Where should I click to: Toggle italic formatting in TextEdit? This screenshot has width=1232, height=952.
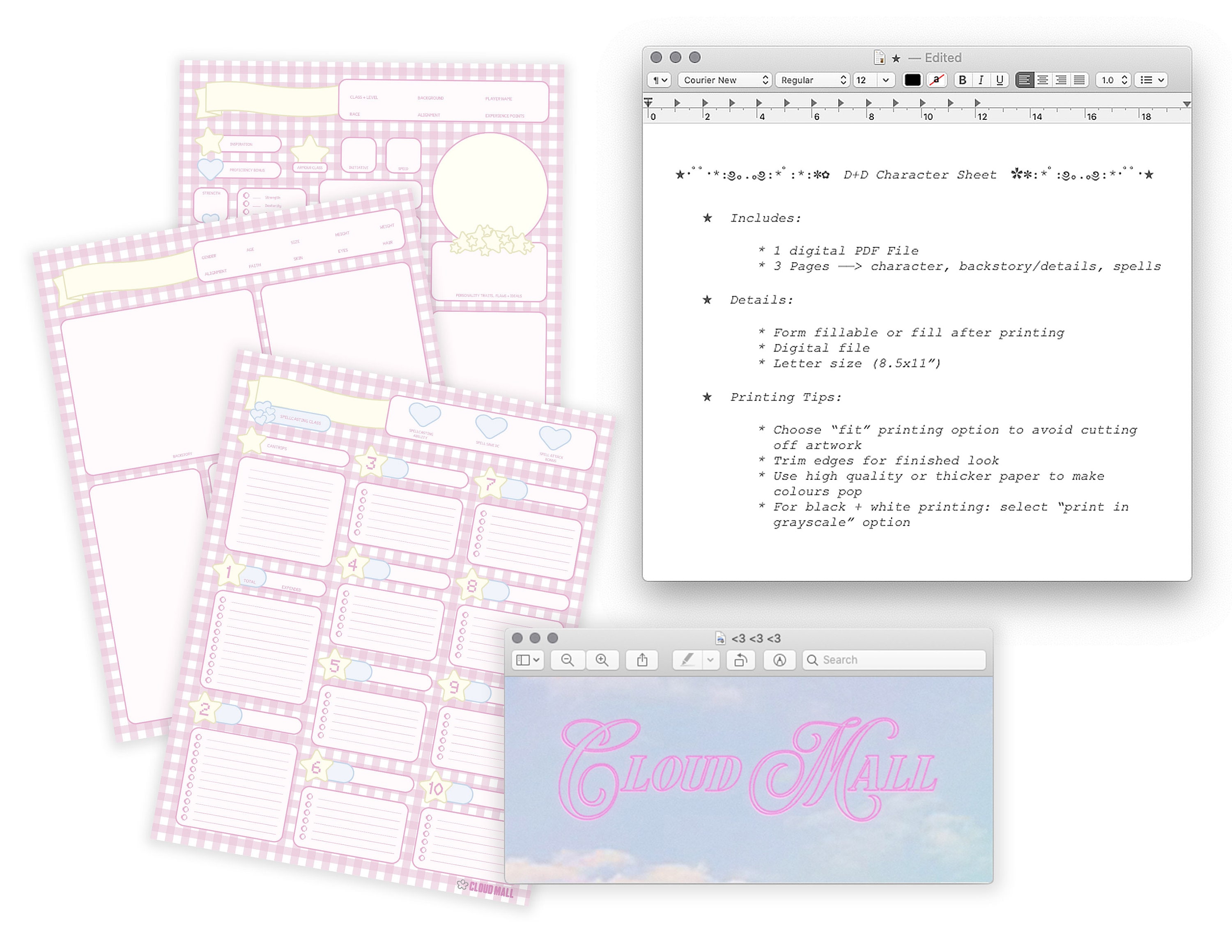(980, 80)
